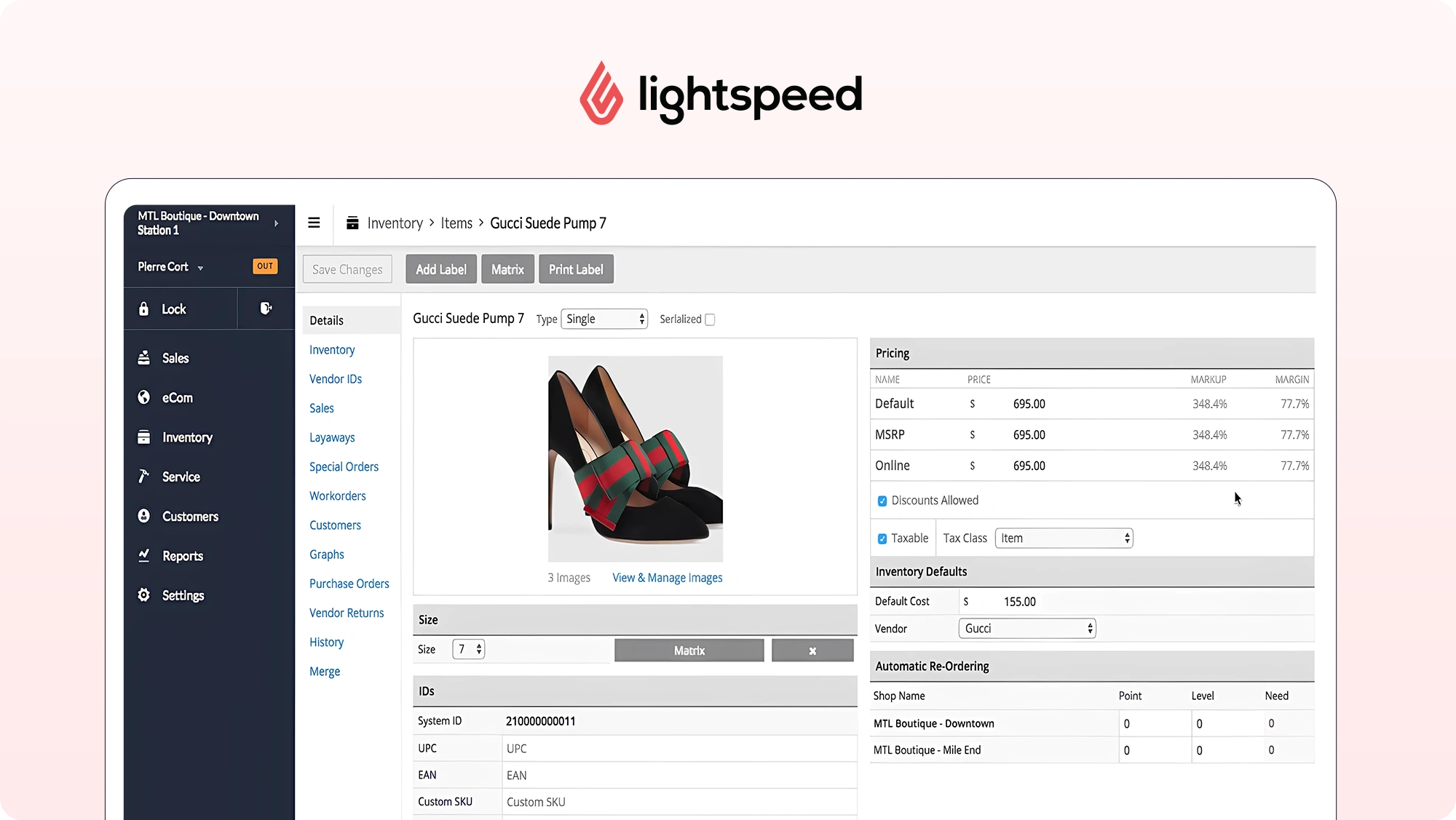Click the View & Manage Images link
This screenshot has height=820, width=1456.
tap(667, 577)
